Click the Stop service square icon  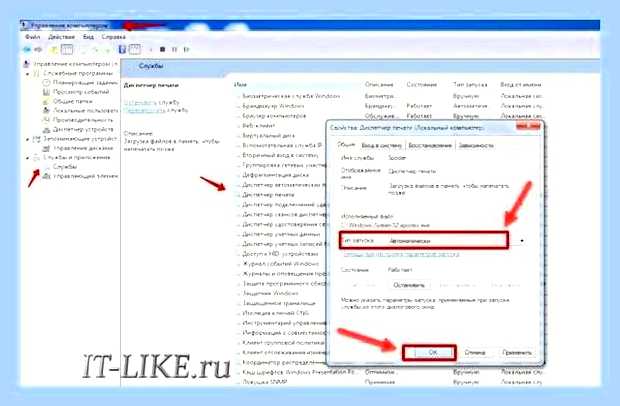163,49
